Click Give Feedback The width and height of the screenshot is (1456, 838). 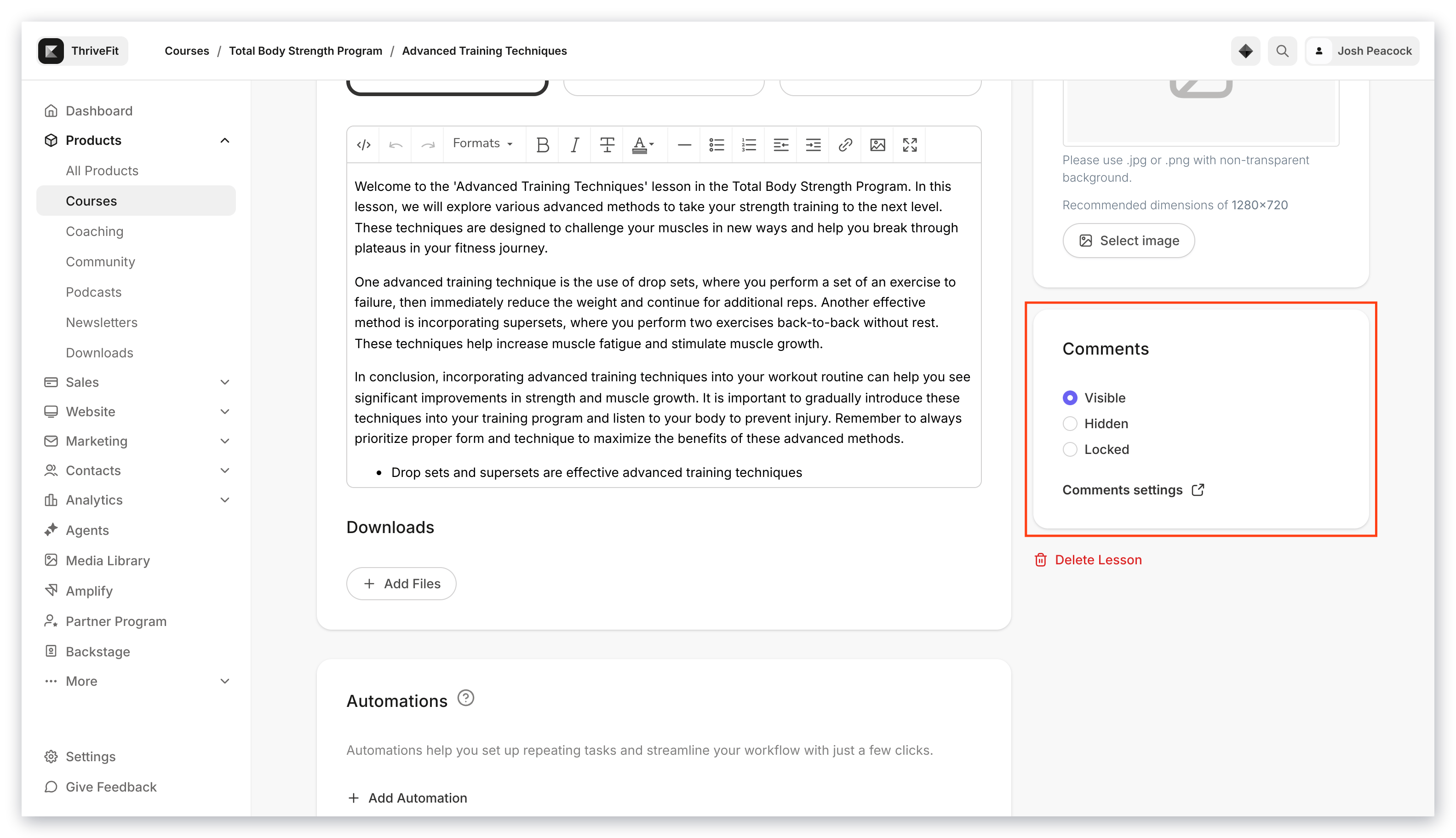[x=136, y=787]
